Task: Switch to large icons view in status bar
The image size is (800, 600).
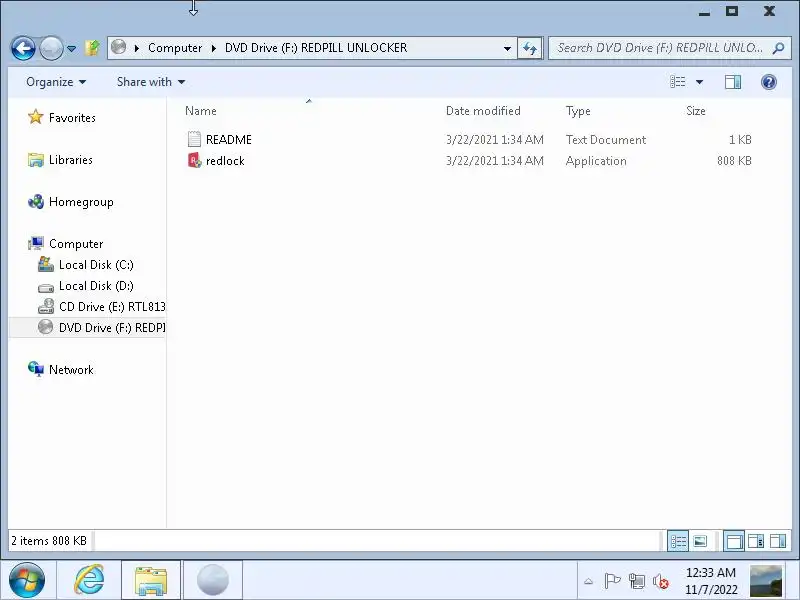Action: coord(701,541)
